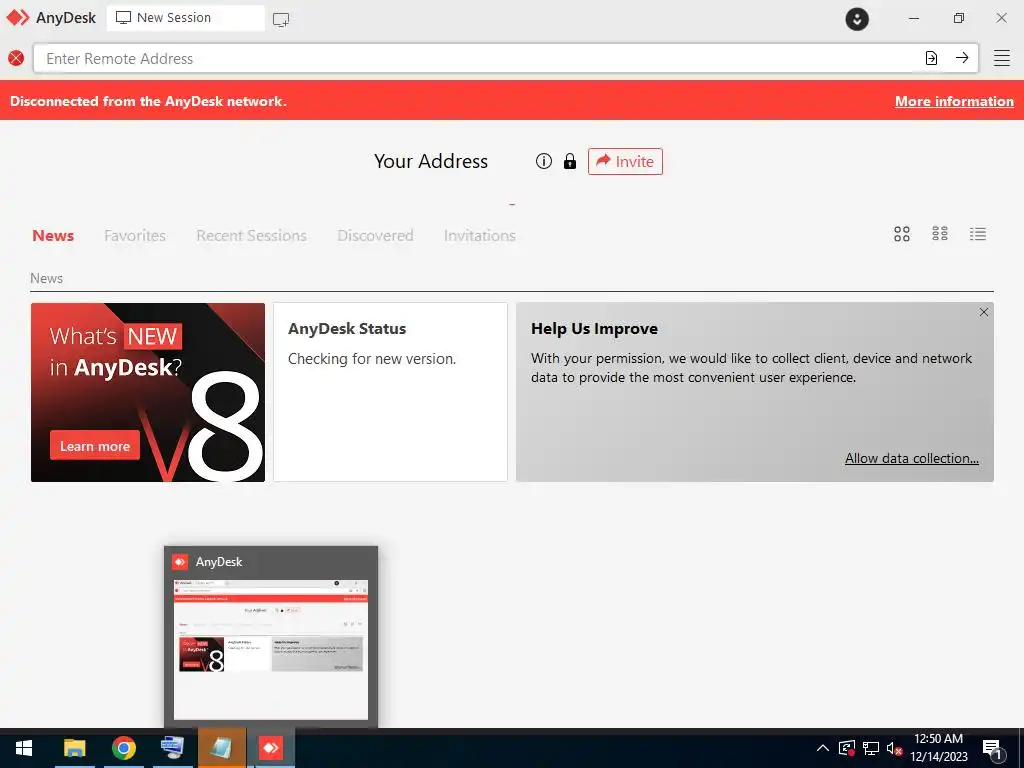
Task: Open the computer monitor app in taskbar
Action: pyautogui.click(x=172, y=748)
